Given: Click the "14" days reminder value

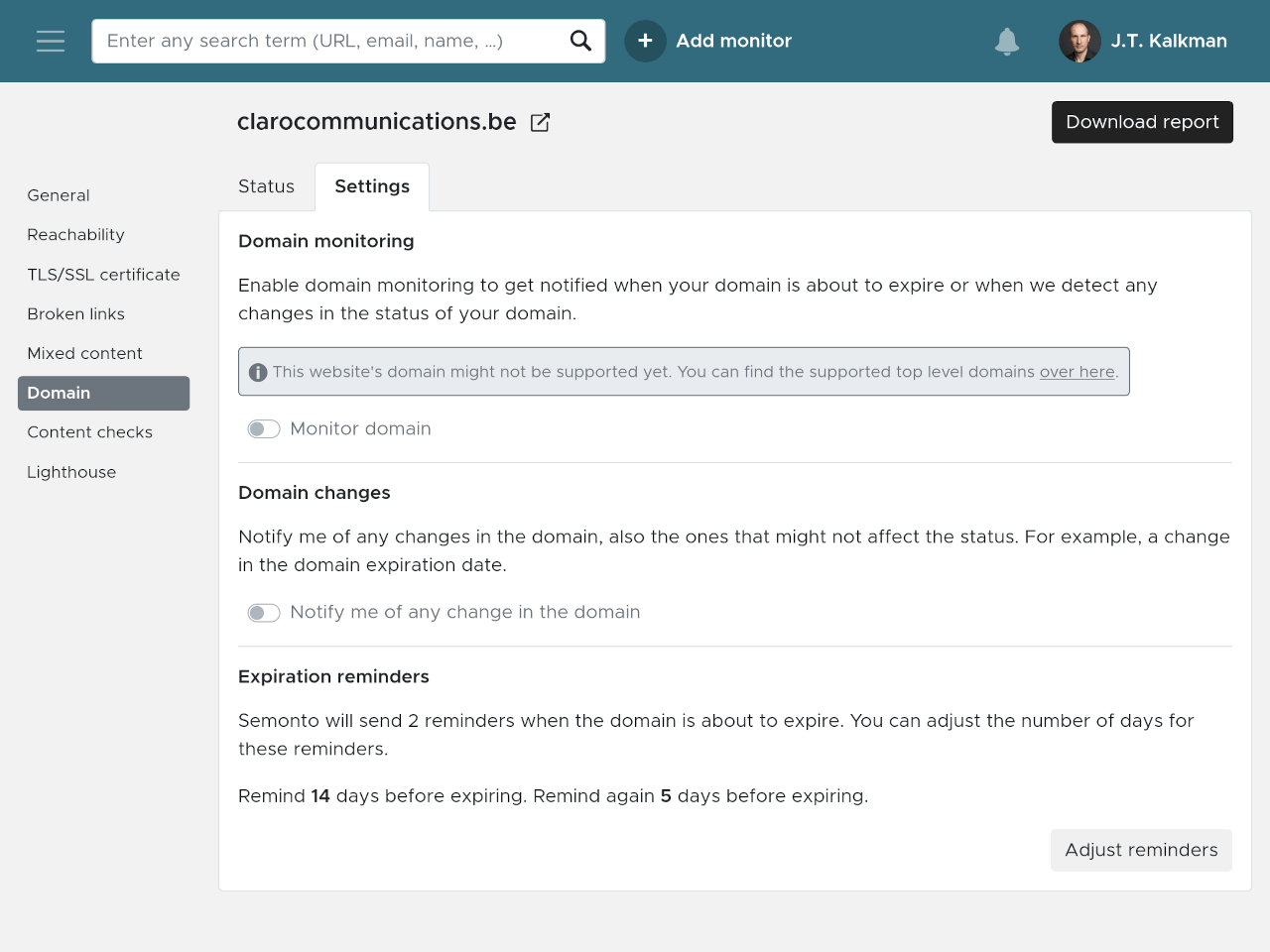Looking at the screenshot, I should [x=320, y=796].
